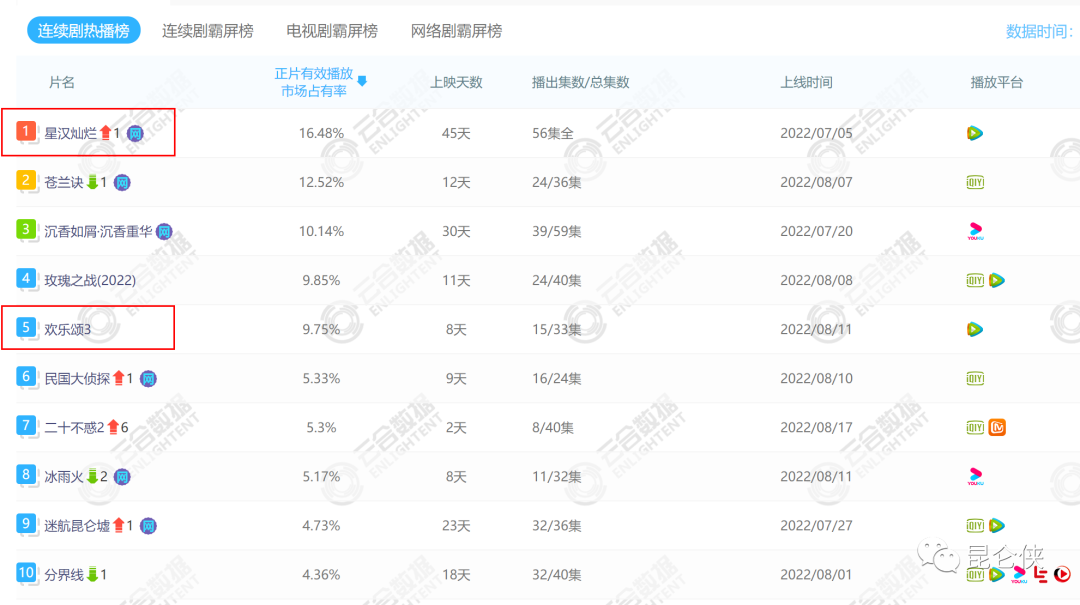Screen dimensions: 1080x605
Task: Click the 网 badge beside 苍兰诀
Action: click(x=122, y=182)
